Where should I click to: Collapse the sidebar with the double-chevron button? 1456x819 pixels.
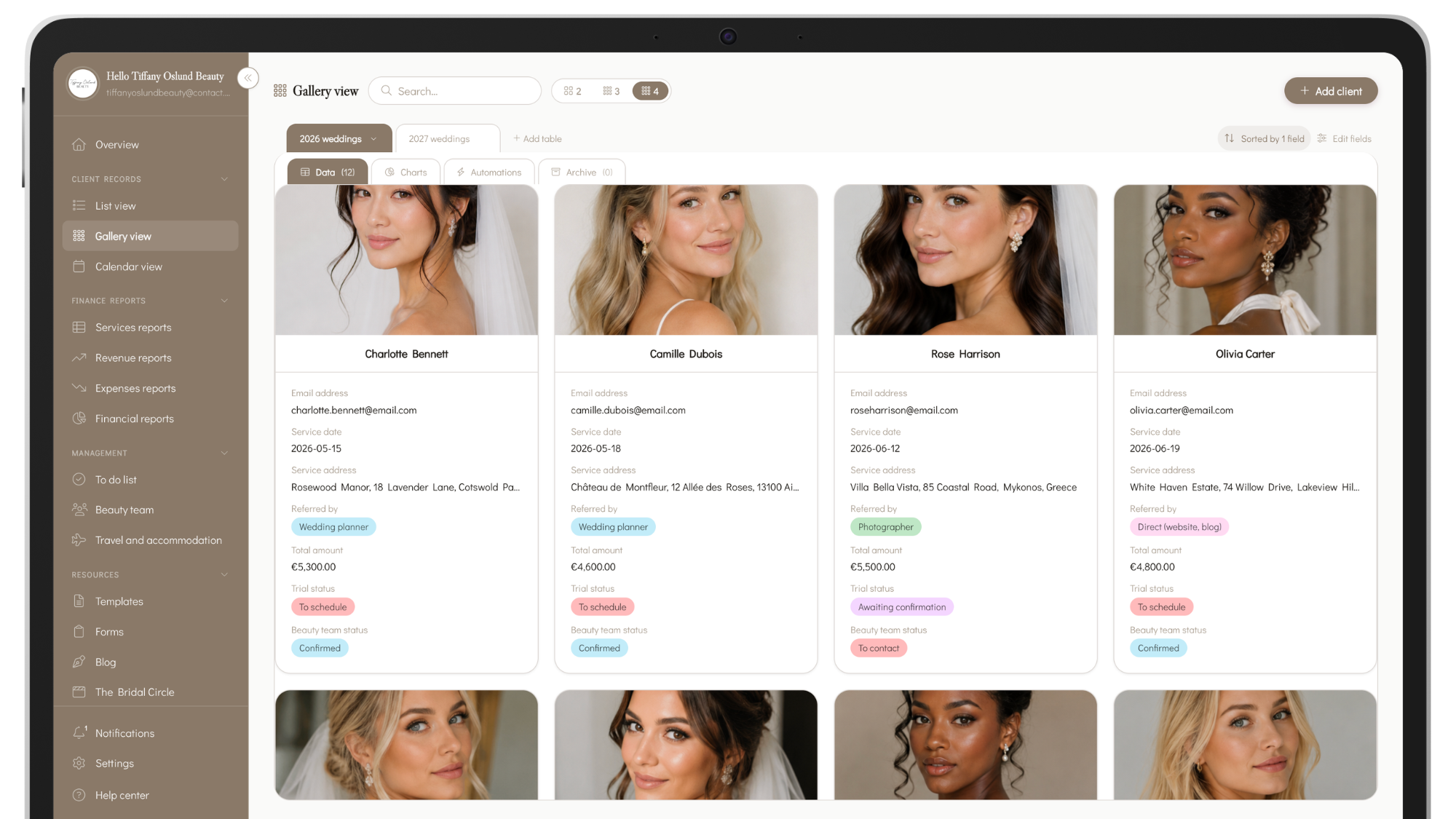[x=248, y=78]
